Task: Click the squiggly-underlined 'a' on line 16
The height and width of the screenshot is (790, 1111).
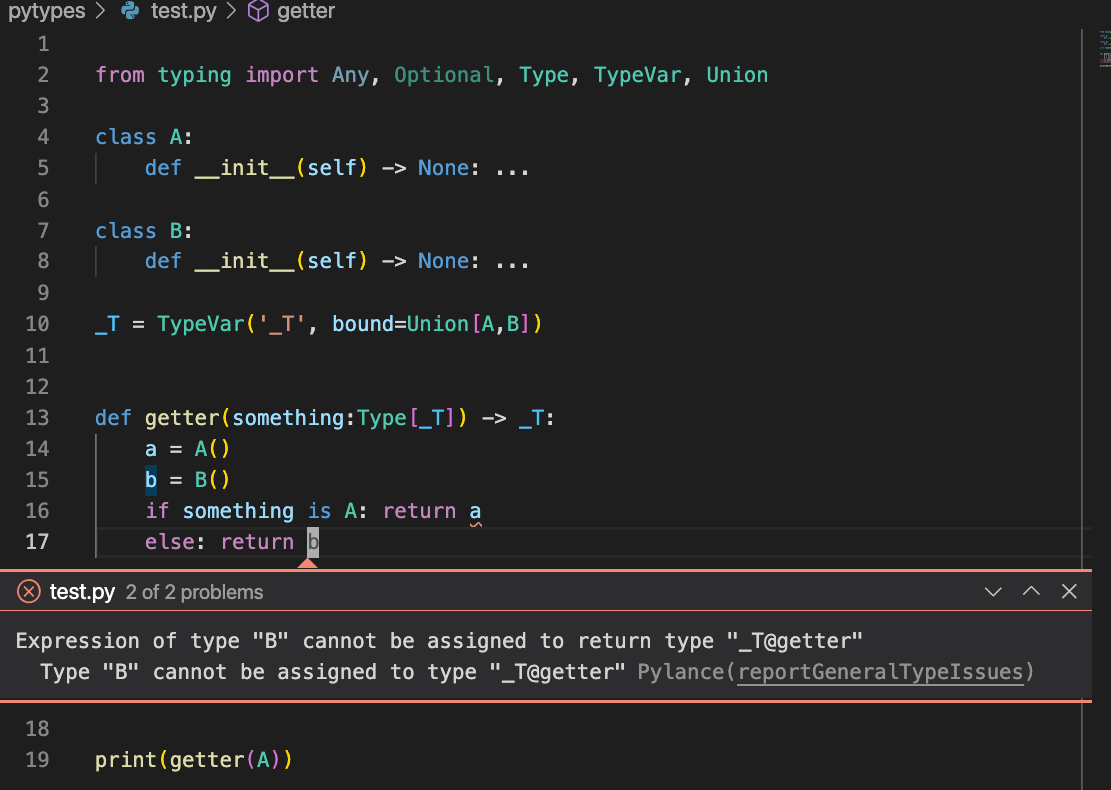Action: 473,510
